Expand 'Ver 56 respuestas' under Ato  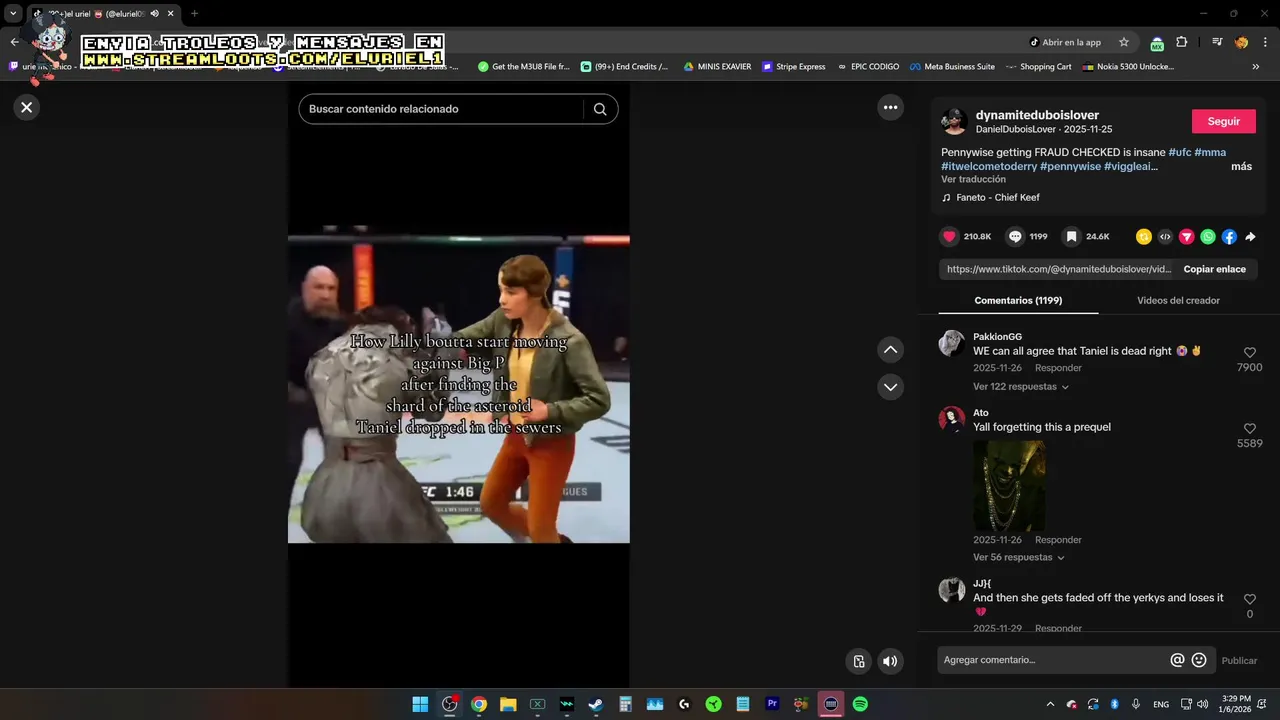[1019, 558]
